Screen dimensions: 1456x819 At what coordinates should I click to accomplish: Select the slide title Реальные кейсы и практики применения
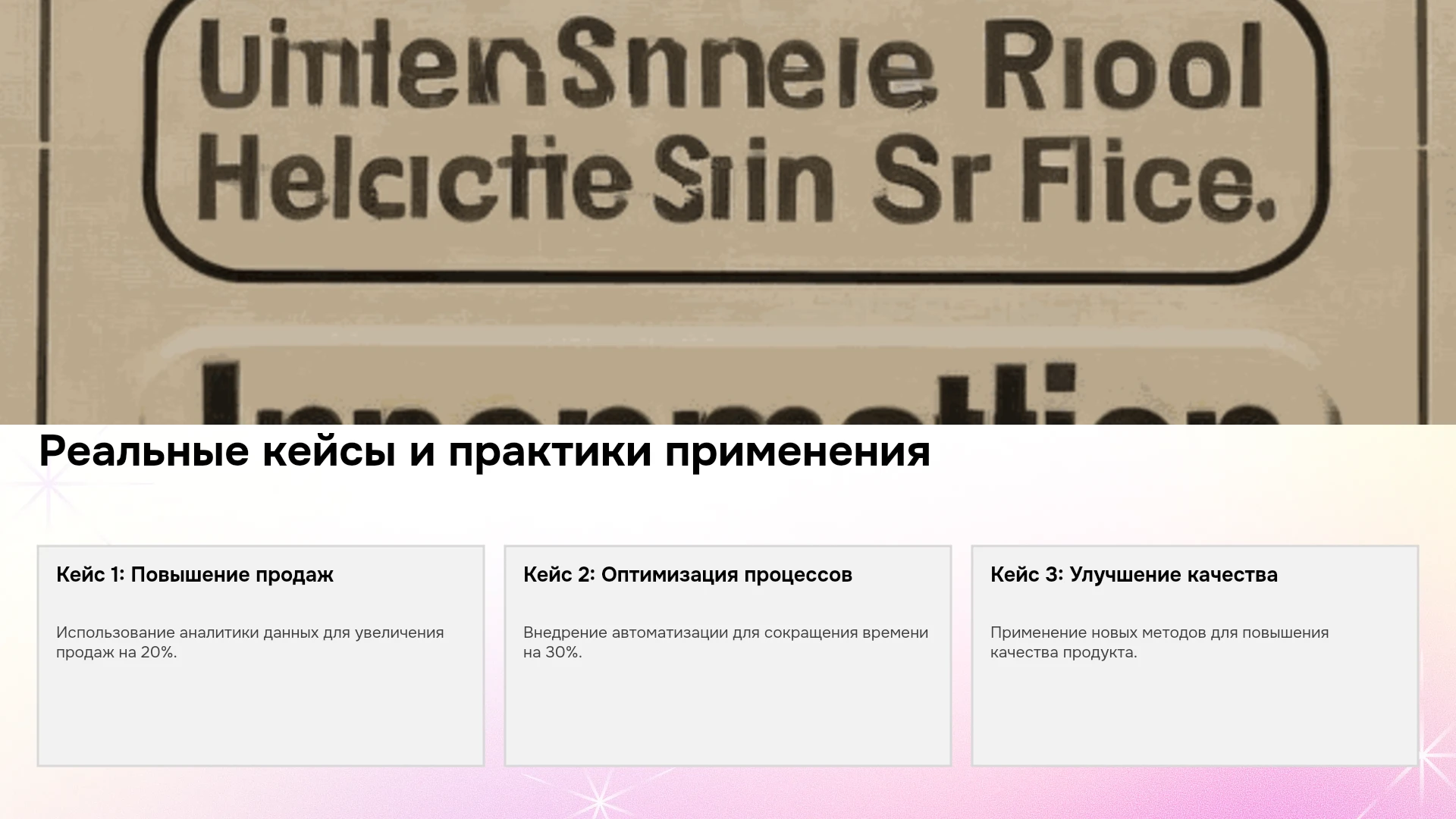485,452
